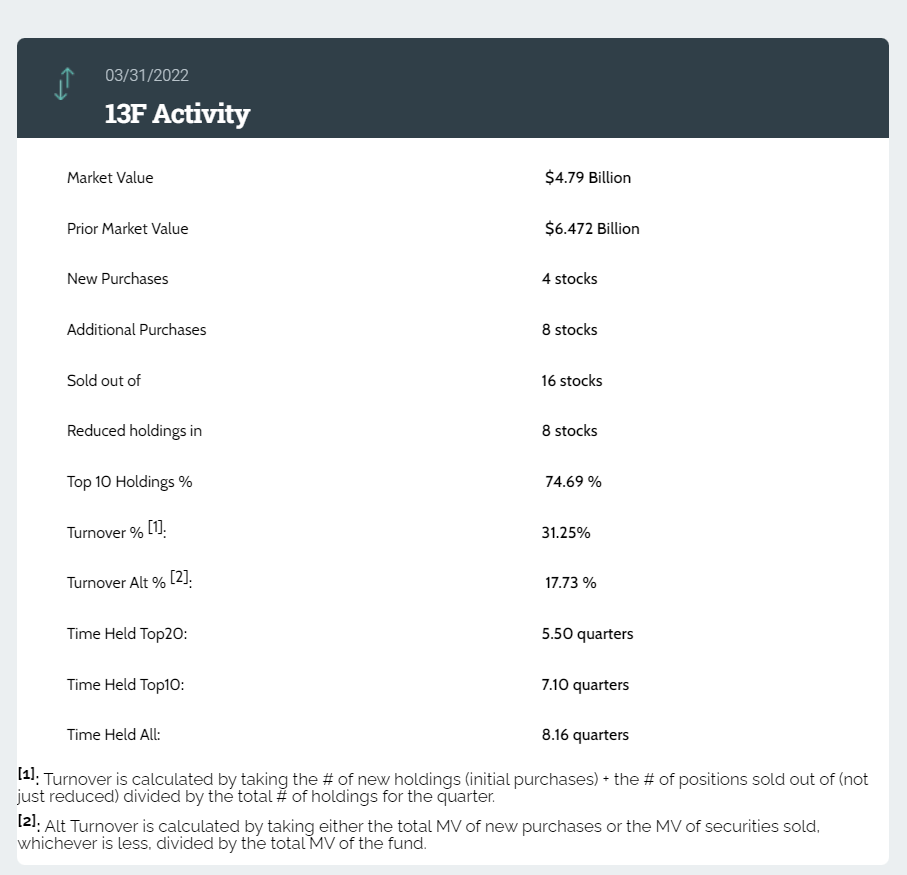Viewport: 907px width, 875px height.
Task: Click the 4 stocks value
Action: (569, 279)
